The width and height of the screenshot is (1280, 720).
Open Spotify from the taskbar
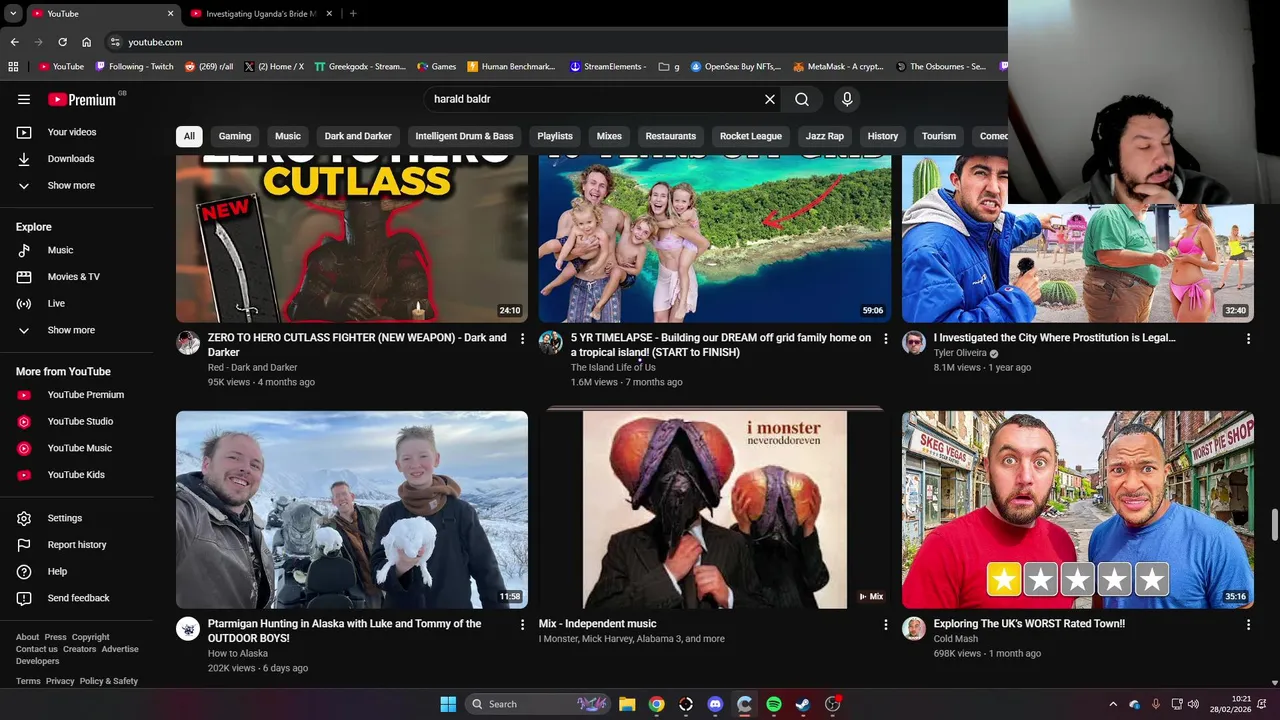tap(774, 704)
